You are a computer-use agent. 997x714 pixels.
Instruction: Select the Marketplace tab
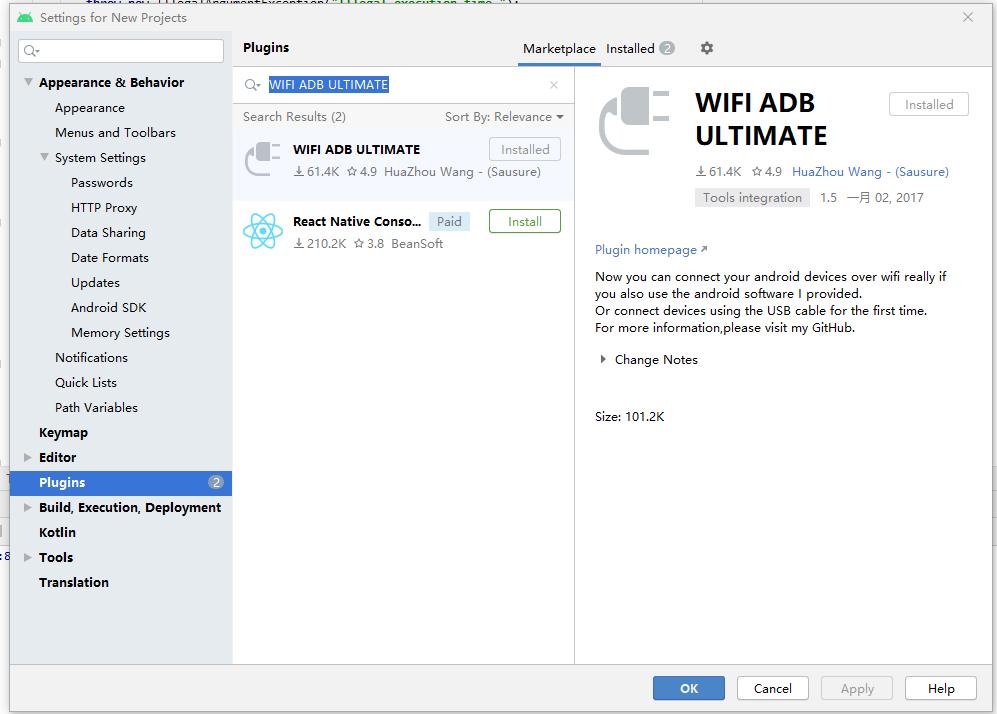559,47
